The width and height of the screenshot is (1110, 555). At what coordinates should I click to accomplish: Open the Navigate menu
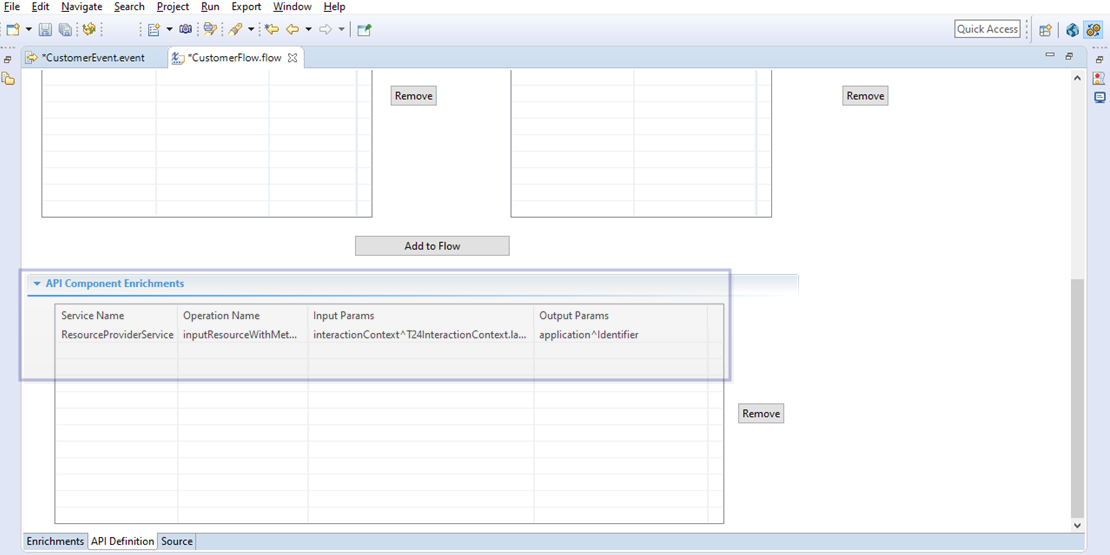82,7
